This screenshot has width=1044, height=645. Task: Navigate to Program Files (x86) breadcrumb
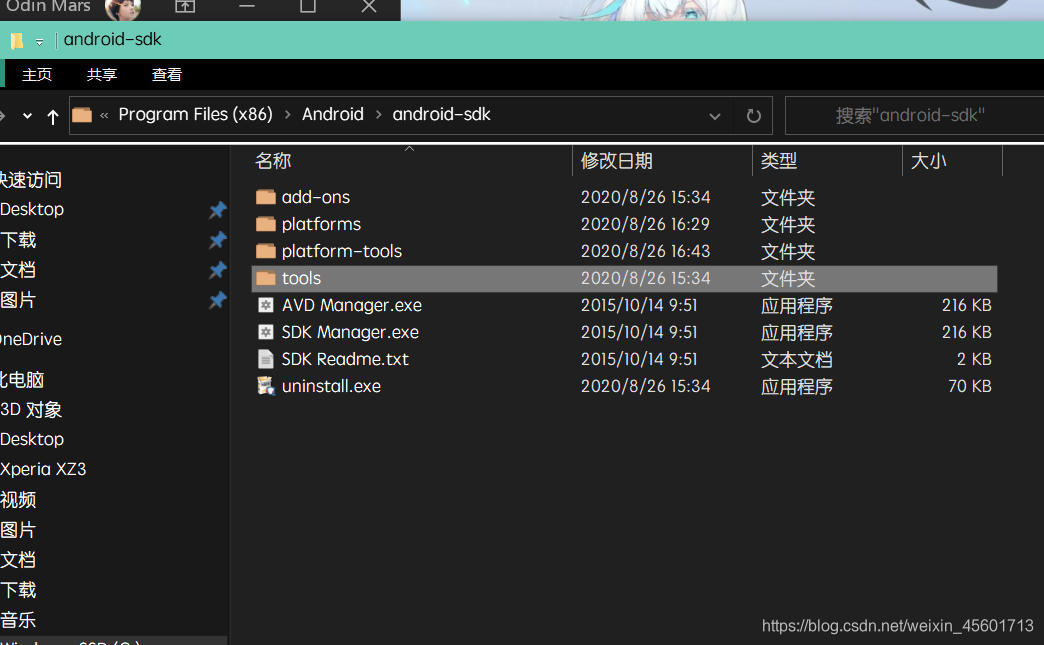(x=196, y=114)
